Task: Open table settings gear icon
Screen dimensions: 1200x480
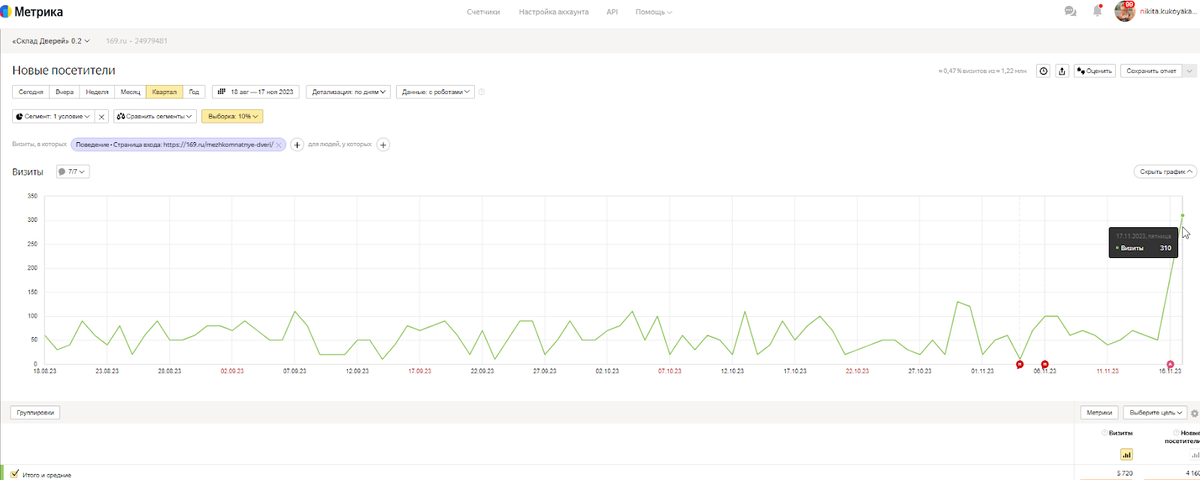Action: 1194,412
